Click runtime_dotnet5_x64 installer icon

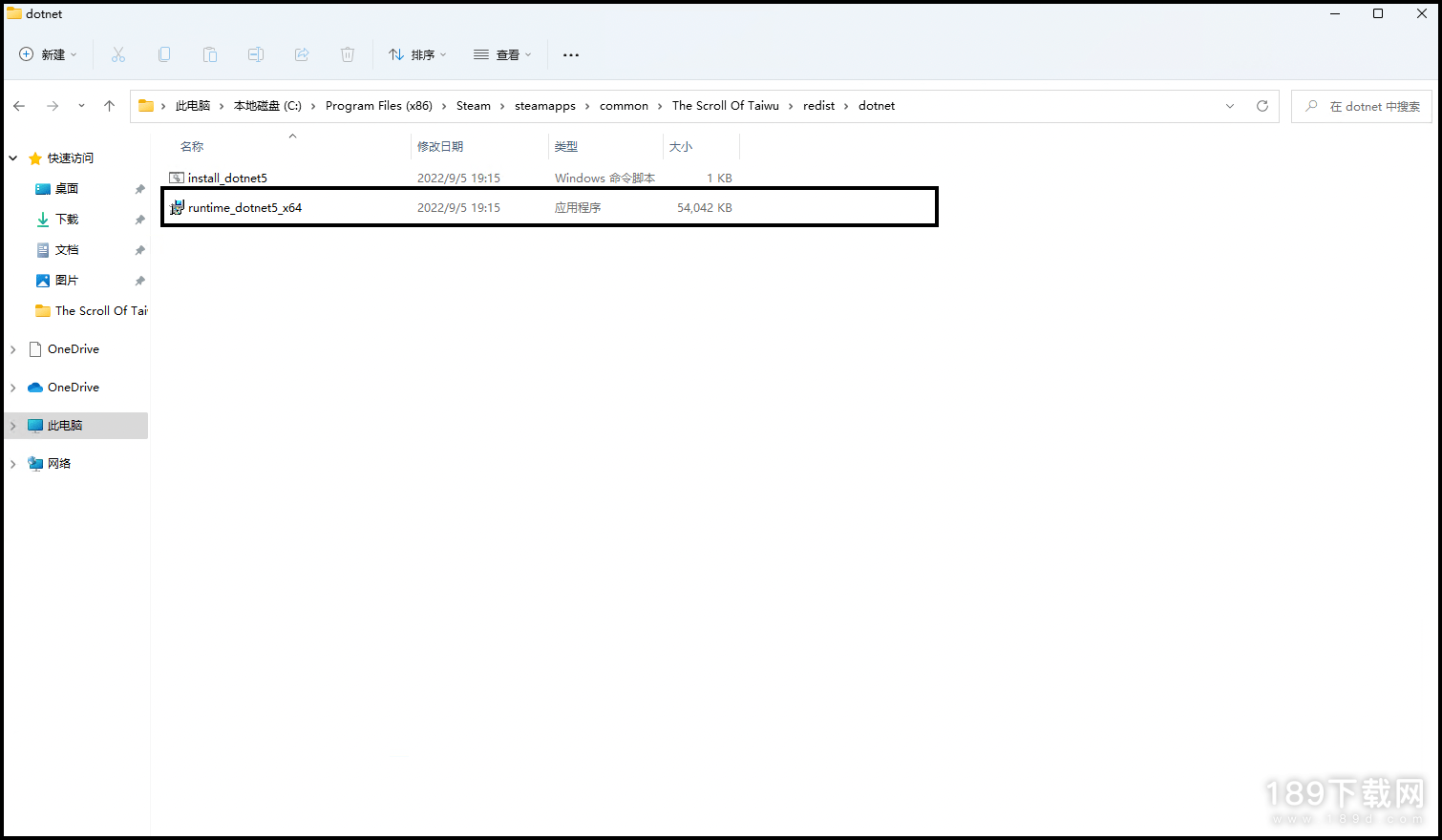[177, 207]
